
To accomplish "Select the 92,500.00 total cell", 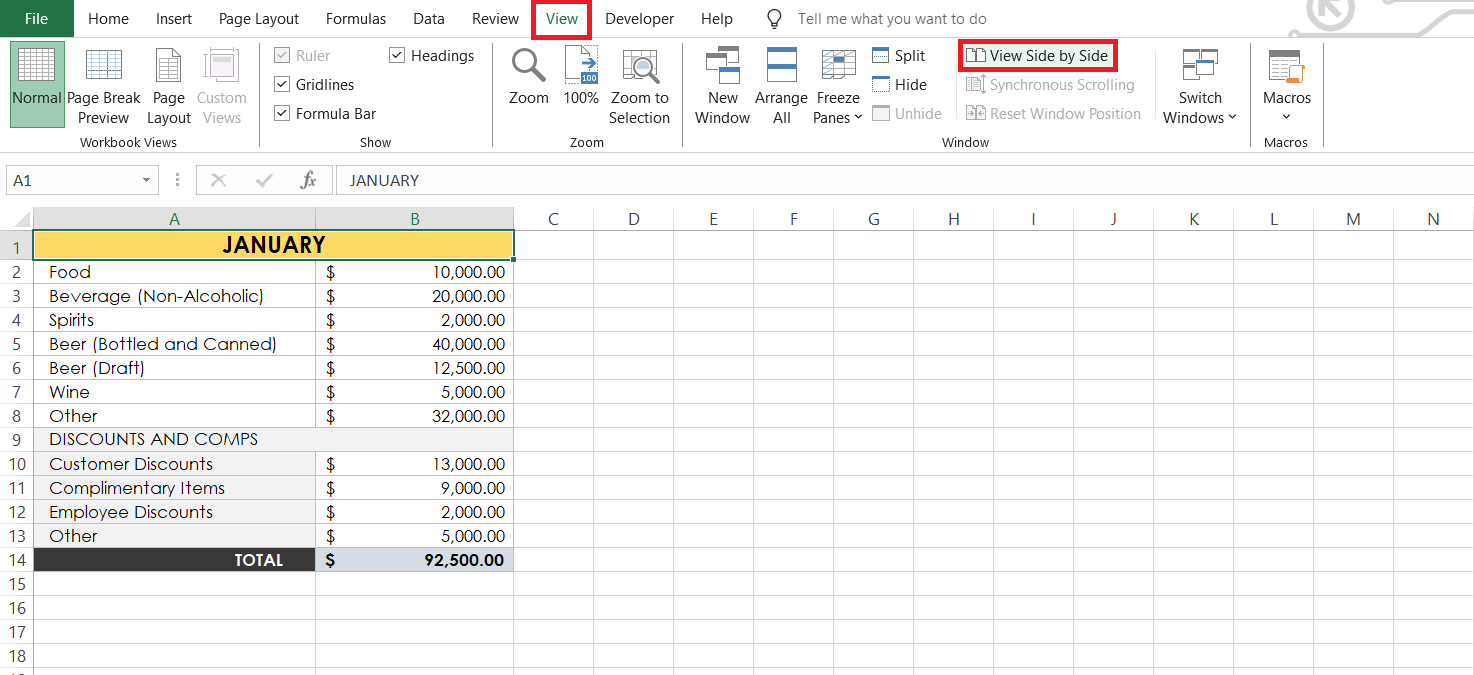I will [x=415, y=560].
